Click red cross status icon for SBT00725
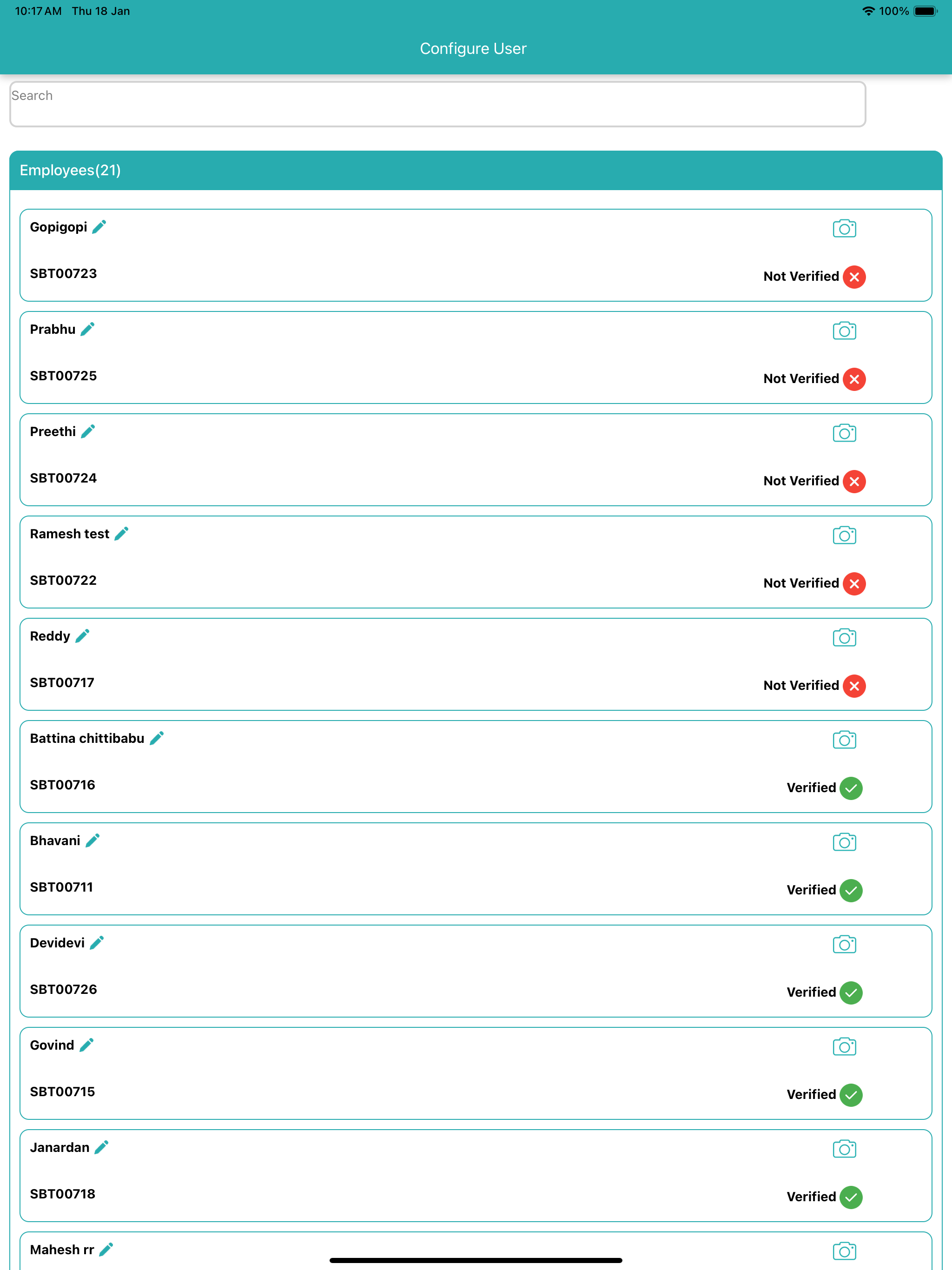 coord(854,379)
